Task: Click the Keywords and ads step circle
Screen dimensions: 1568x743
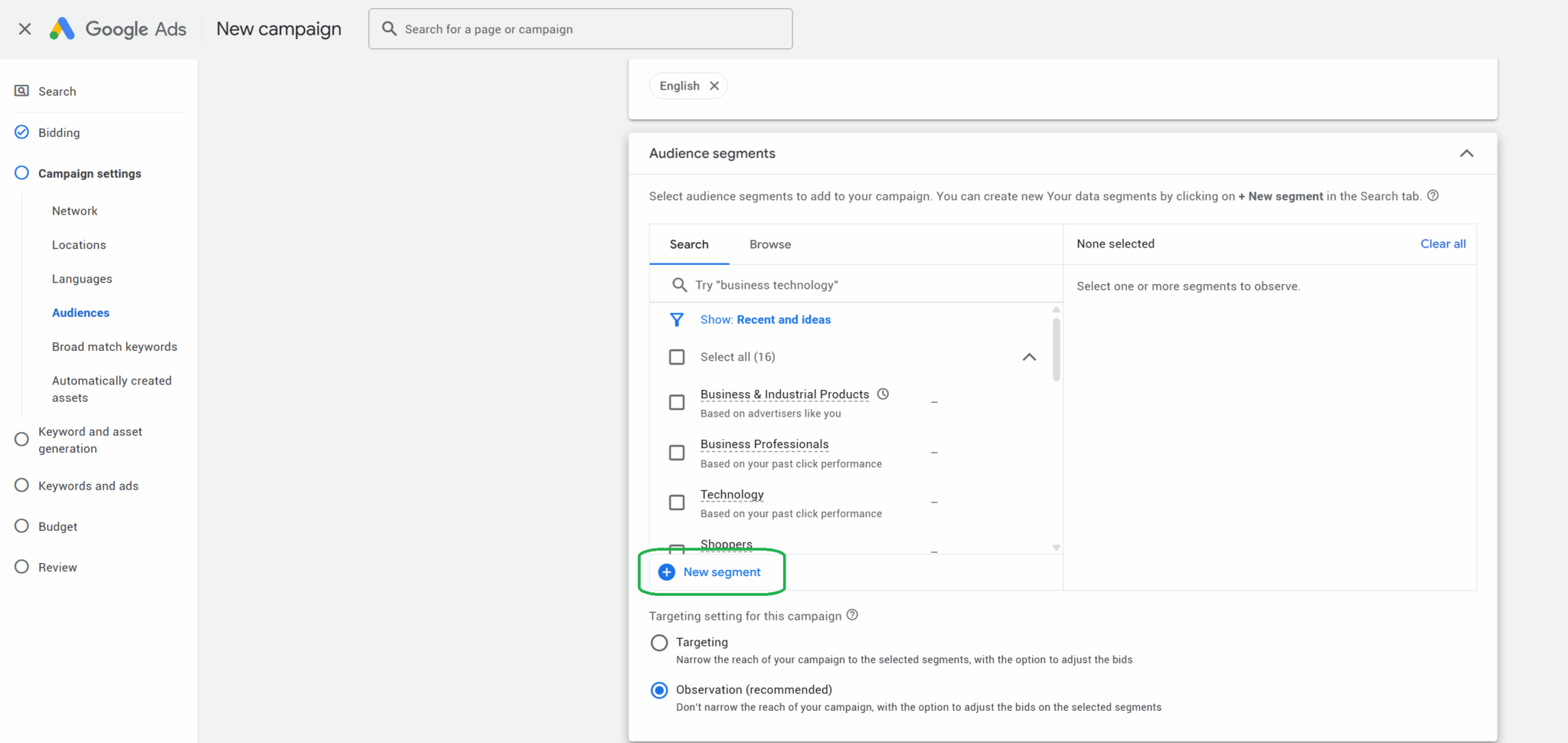Action: 21,486
